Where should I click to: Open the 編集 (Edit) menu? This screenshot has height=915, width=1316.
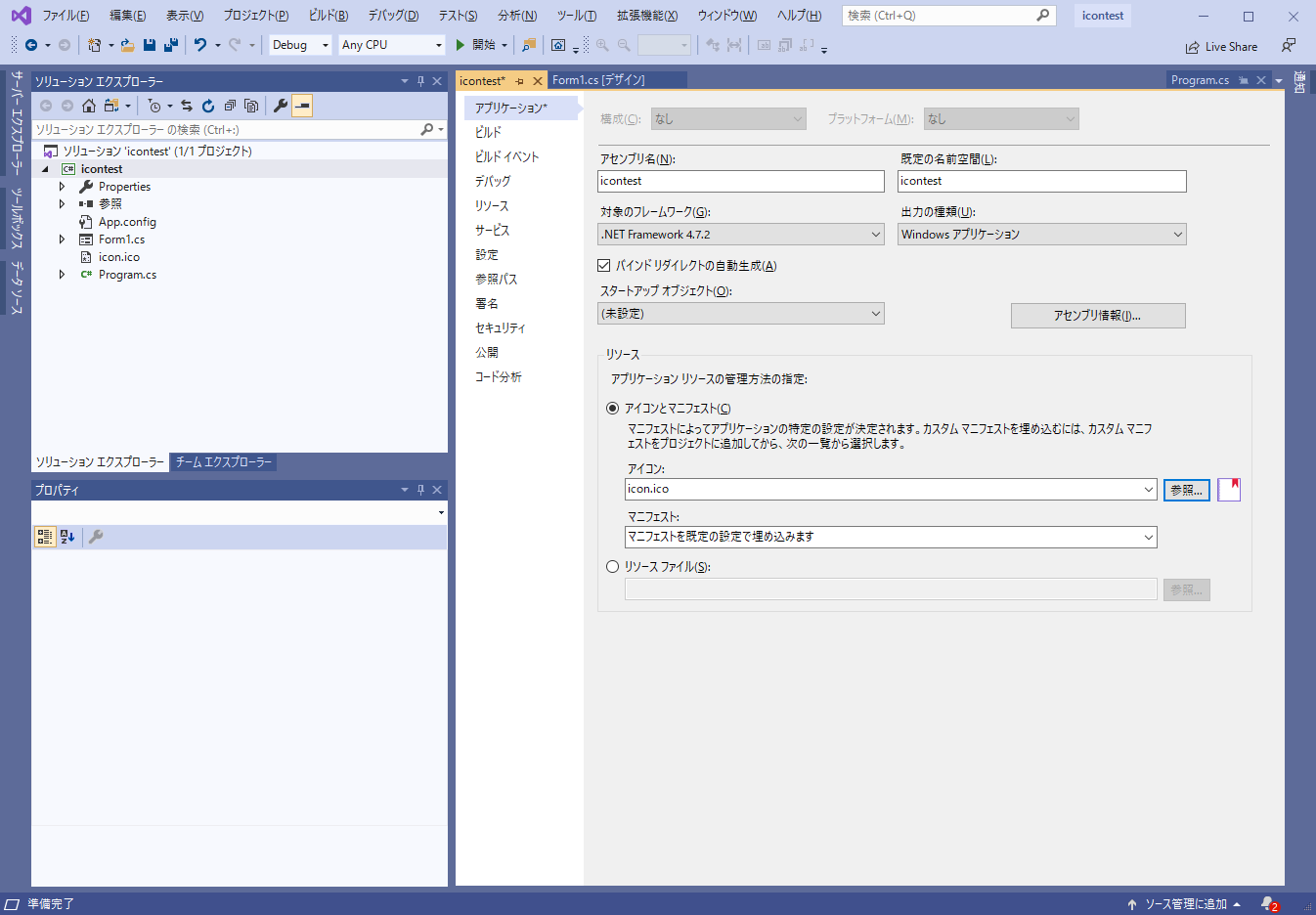[x=128, y=16]
